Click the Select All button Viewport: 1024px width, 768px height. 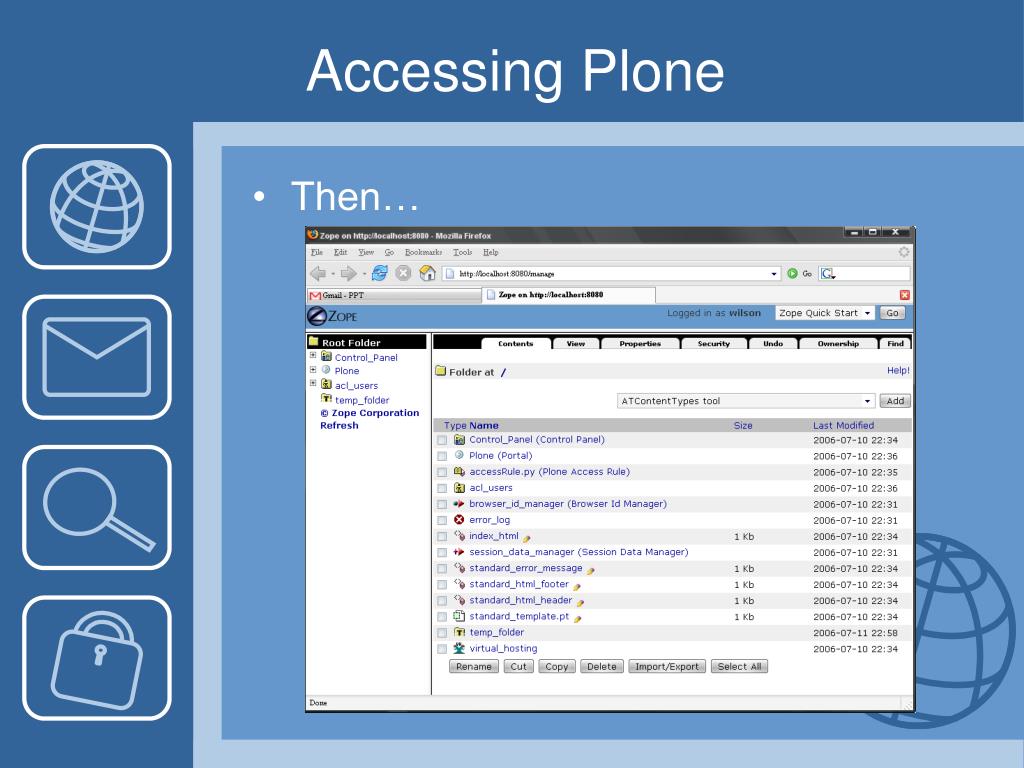739,666
